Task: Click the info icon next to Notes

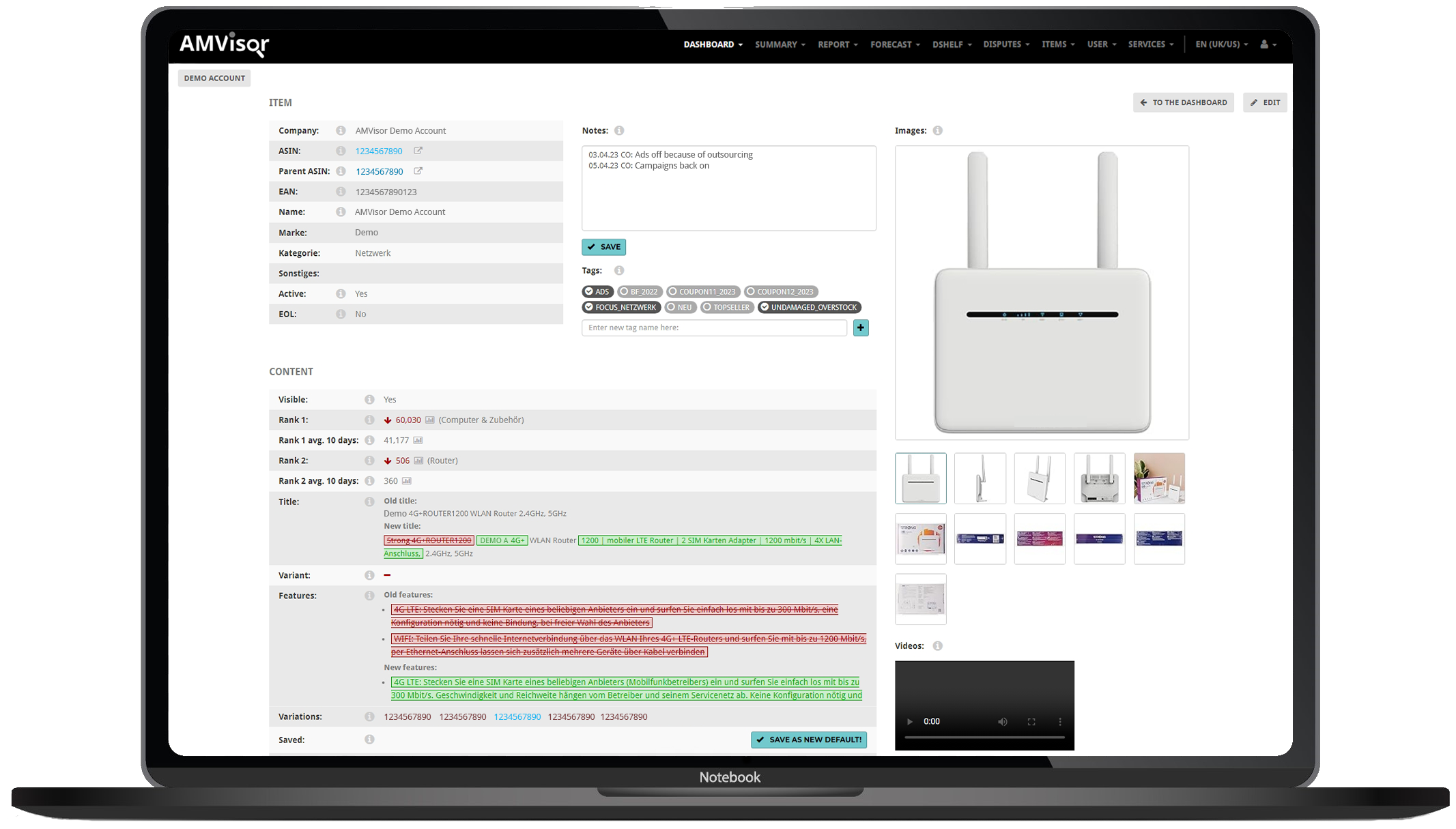Action: (x=620, y=130)
